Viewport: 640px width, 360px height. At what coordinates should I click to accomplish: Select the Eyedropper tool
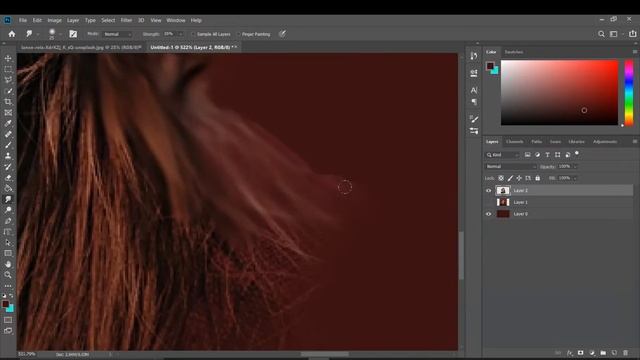coord(8,123)
